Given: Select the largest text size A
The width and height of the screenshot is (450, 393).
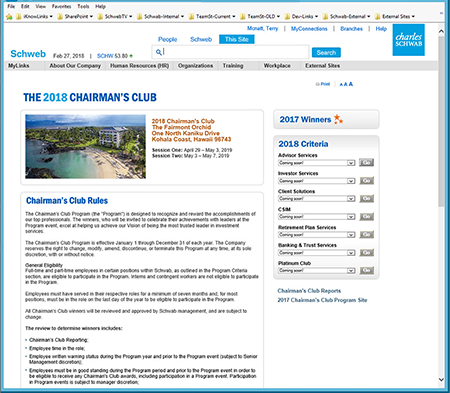Looking at the screenshot, I should point(351,84).
